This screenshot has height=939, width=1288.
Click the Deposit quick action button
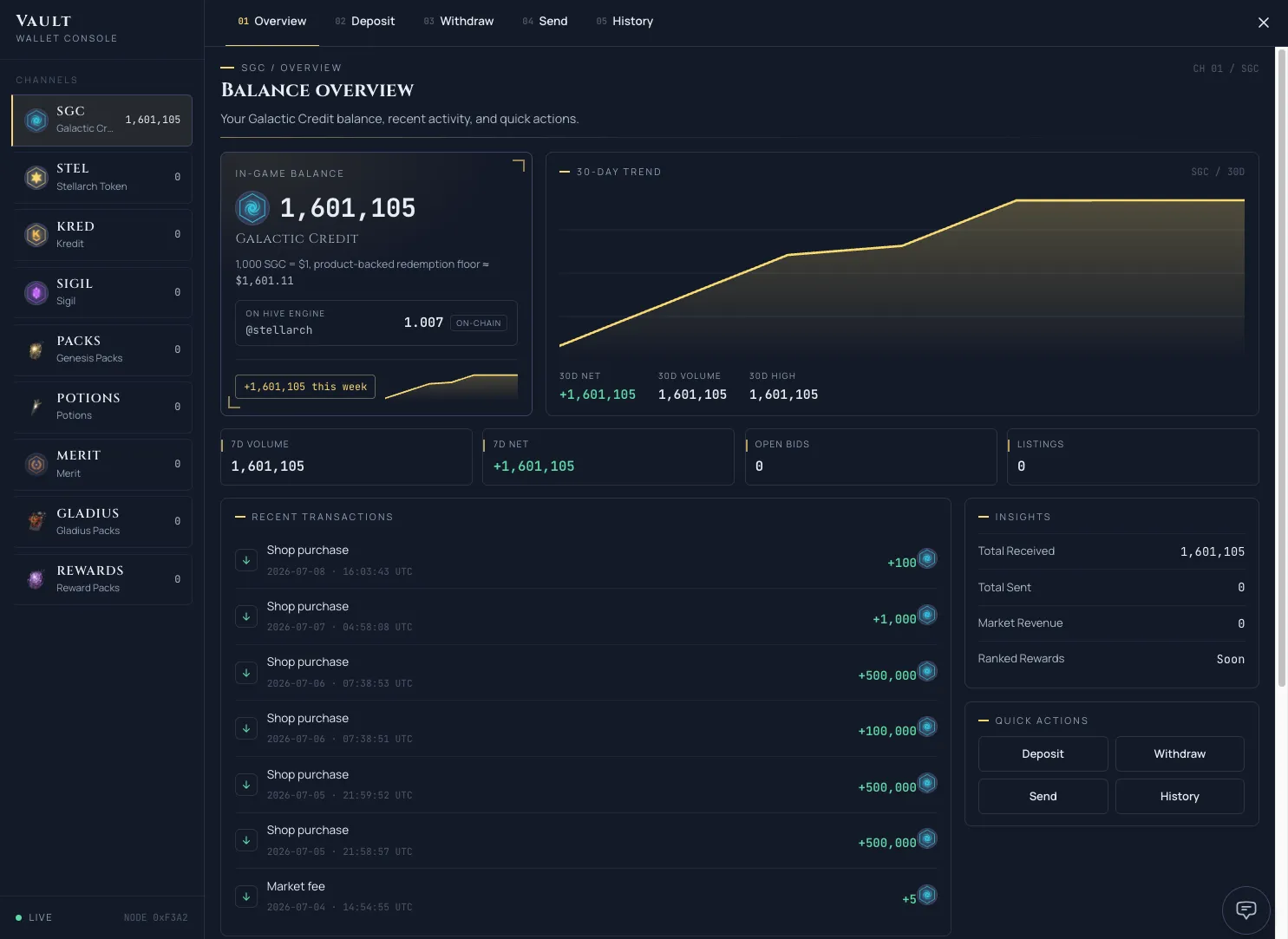[x=1043, y=754]
